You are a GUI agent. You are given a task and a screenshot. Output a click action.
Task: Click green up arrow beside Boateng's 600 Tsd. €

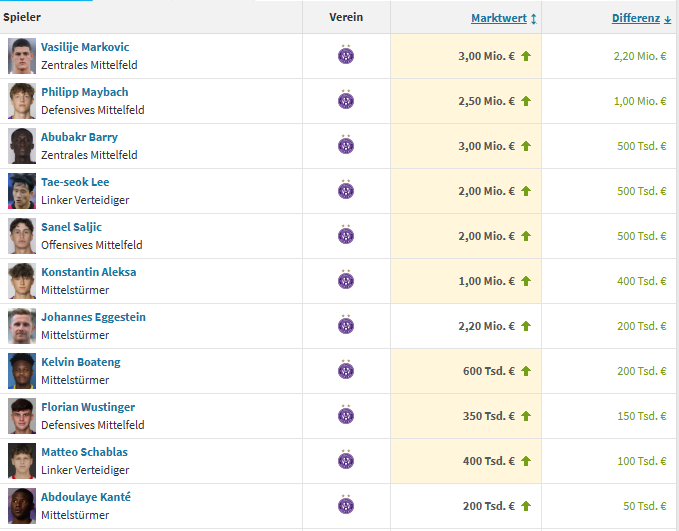pyautogui.click(x=526, y=371)
